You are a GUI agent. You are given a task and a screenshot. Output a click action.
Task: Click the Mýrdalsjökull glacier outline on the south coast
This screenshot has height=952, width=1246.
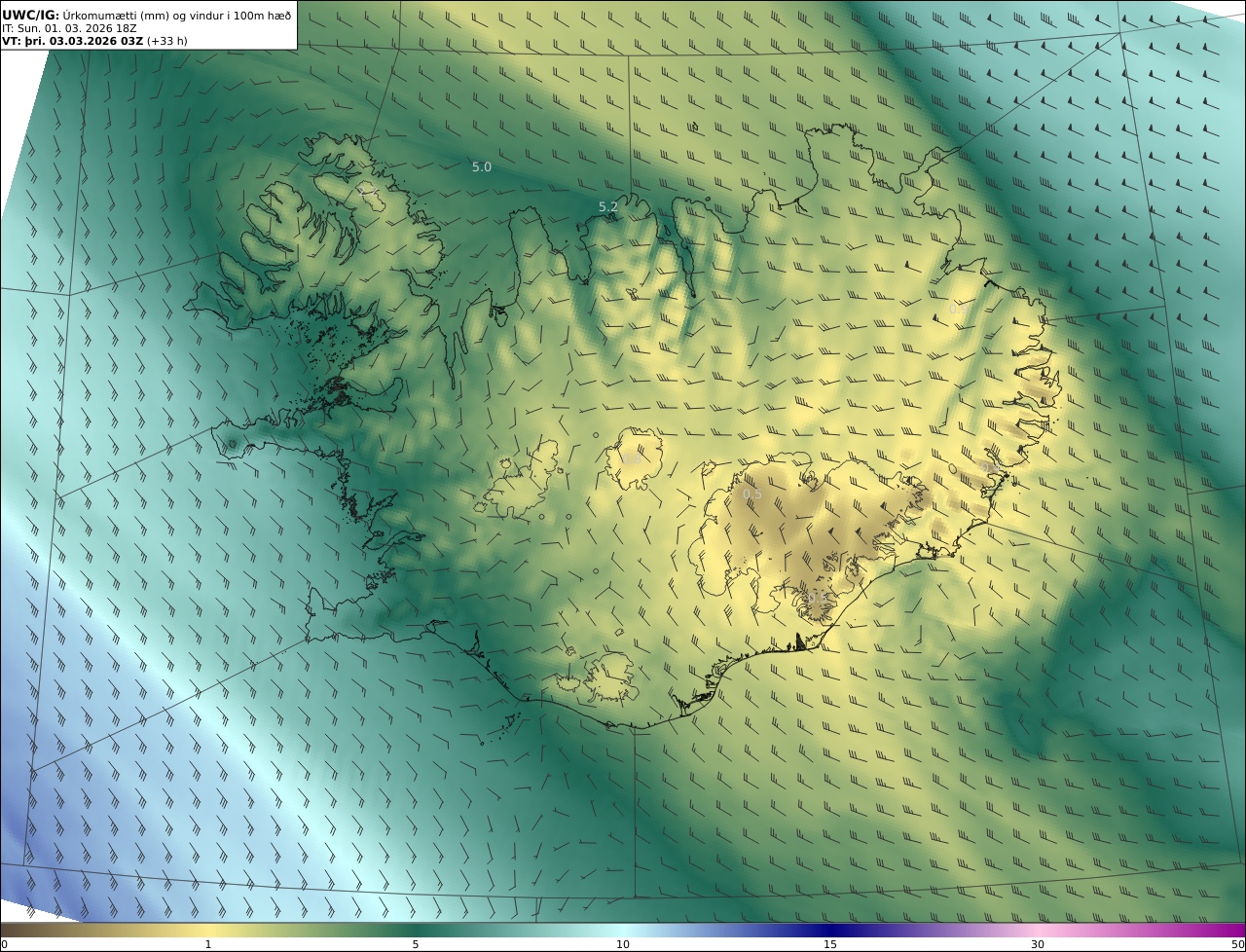pos(610,676)
